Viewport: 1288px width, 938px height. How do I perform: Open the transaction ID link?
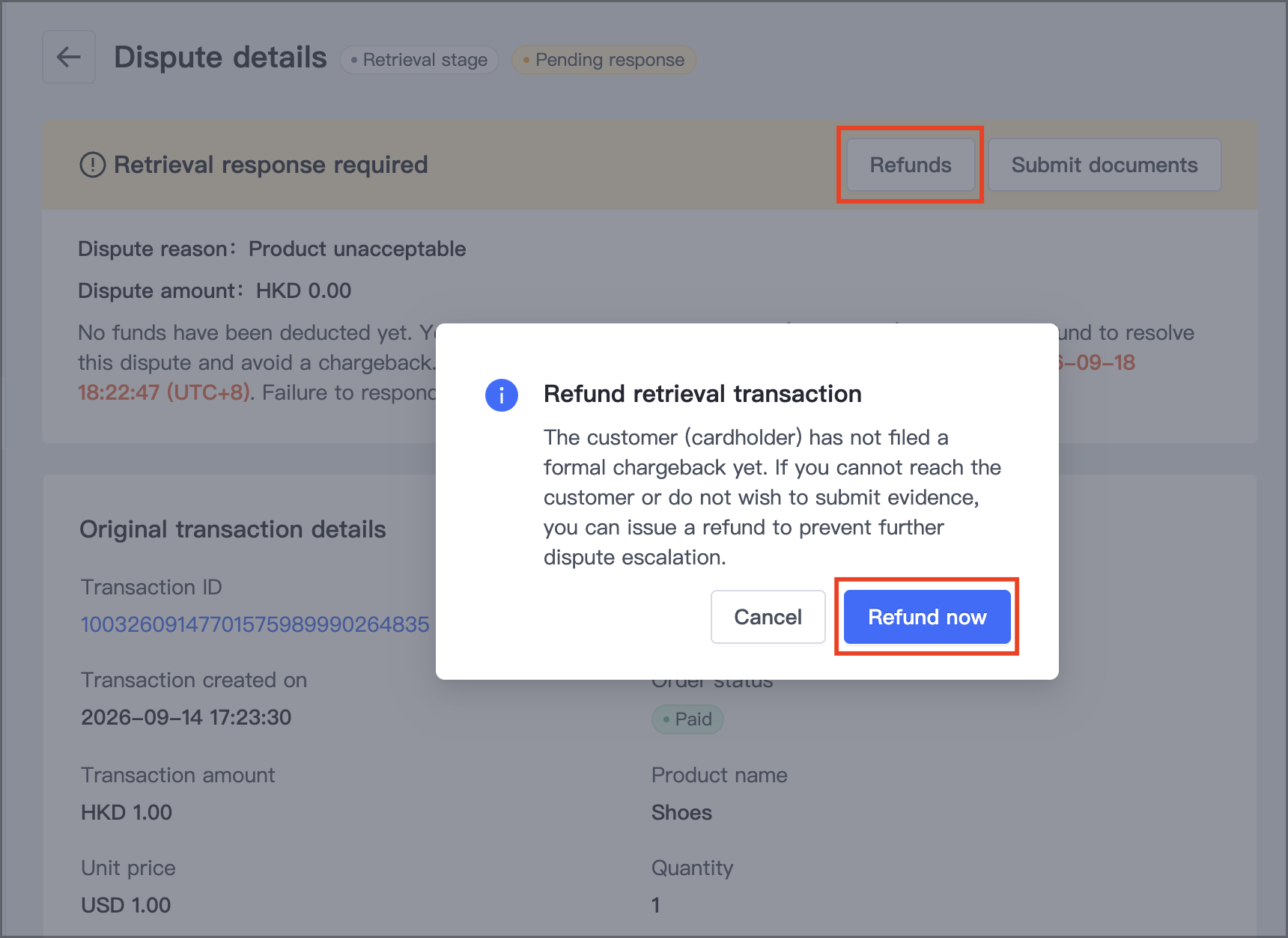[x=255, y=624]
